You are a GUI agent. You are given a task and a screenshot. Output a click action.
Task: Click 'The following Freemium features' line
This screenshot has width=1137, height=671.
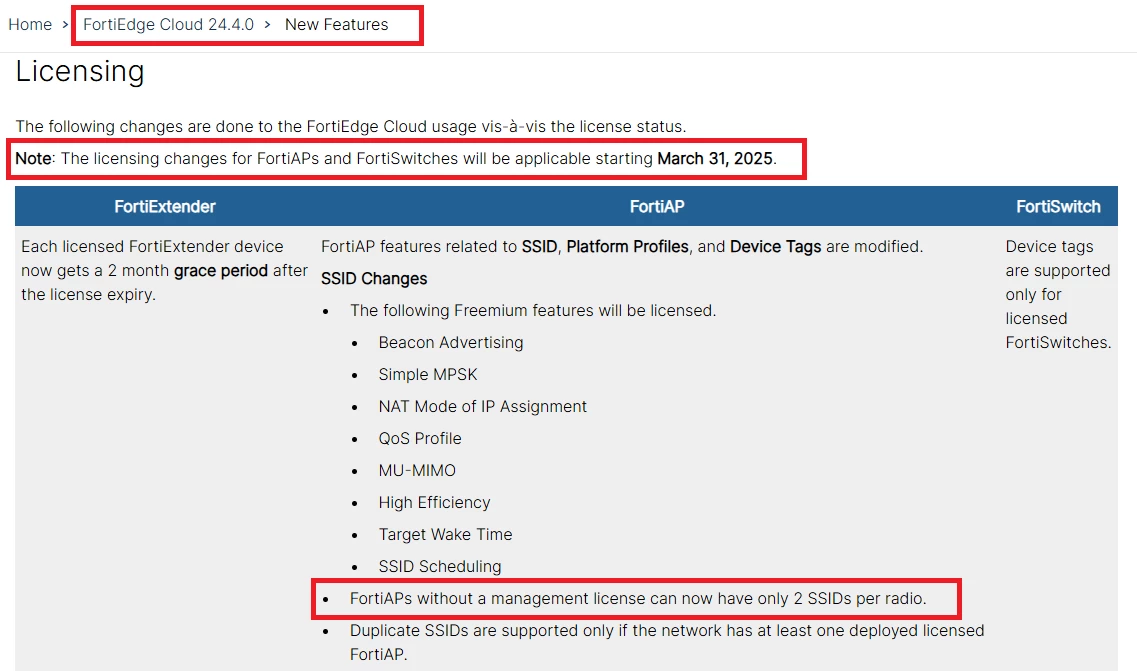click(x=533, y=310)
